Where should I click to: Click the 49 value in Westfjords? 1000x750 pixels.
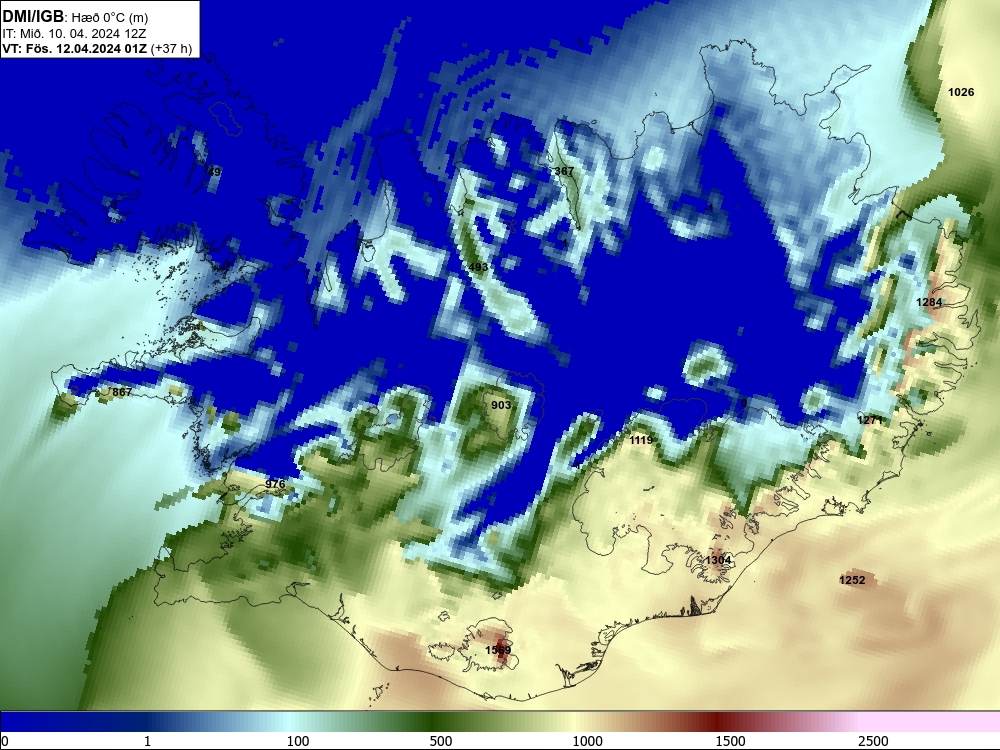(214, 172)
